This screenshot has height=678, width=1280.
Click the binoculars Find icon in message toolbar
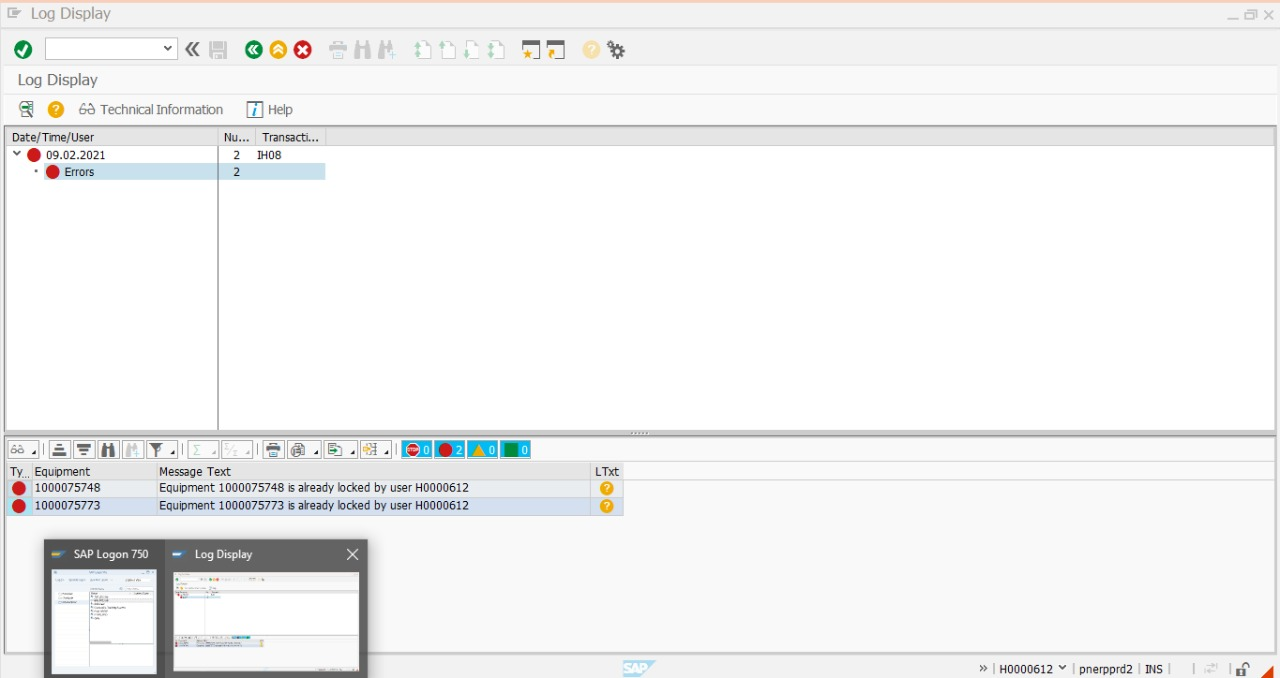tap(109, 450)
